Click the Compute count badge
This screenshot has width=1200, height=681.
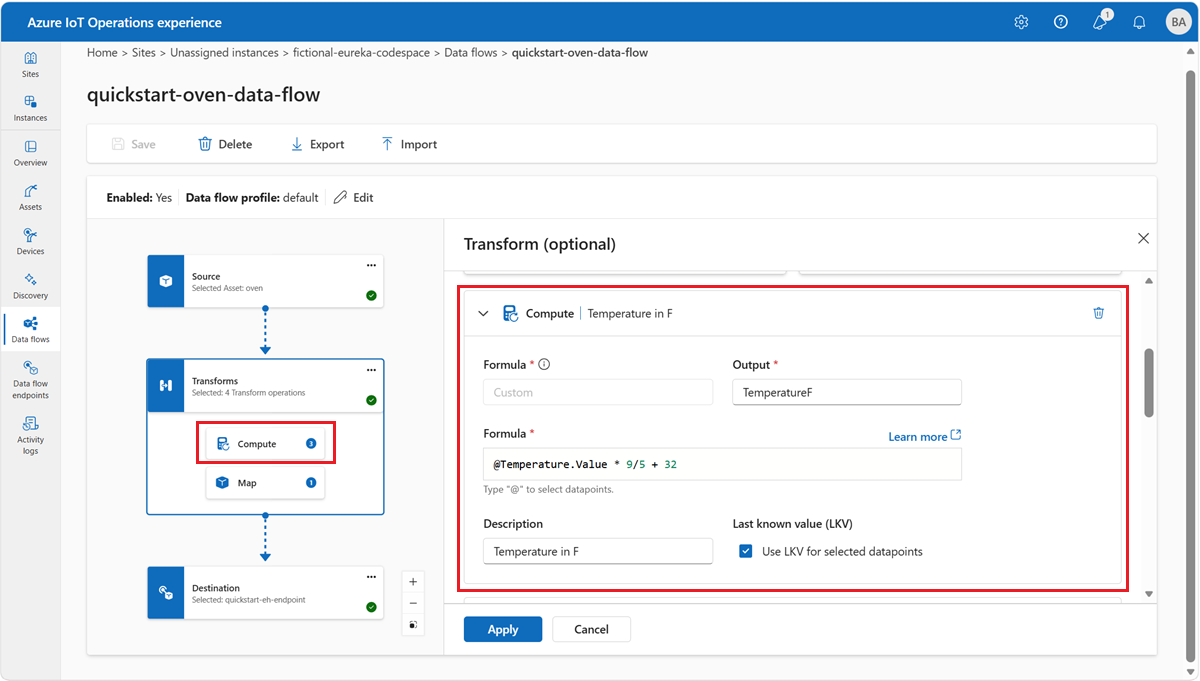(x=311, y=444)
